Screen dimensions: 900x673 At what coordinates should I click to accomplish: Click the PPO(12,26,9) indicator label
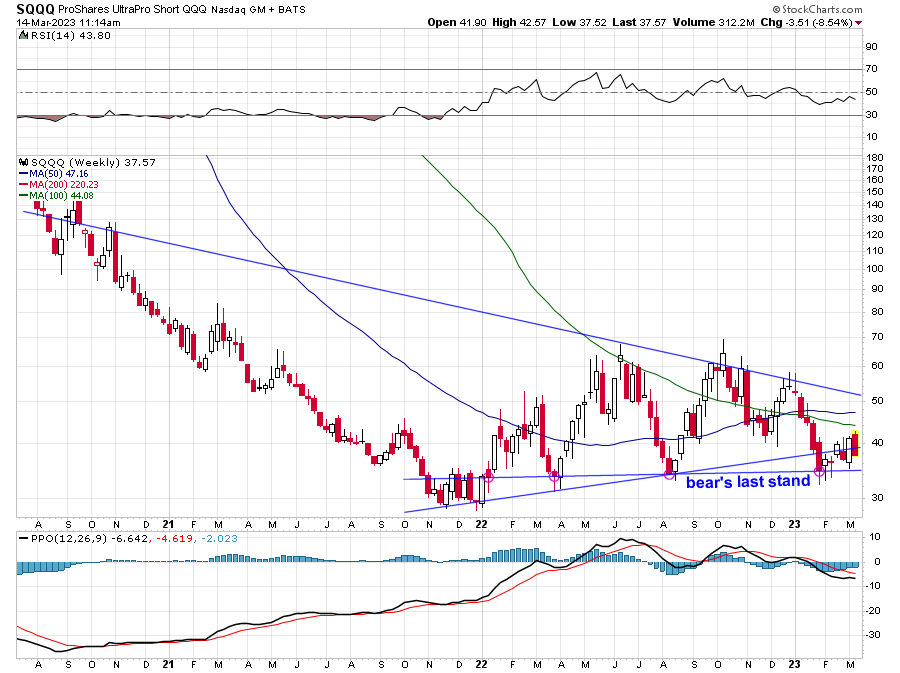click(68, 539)
